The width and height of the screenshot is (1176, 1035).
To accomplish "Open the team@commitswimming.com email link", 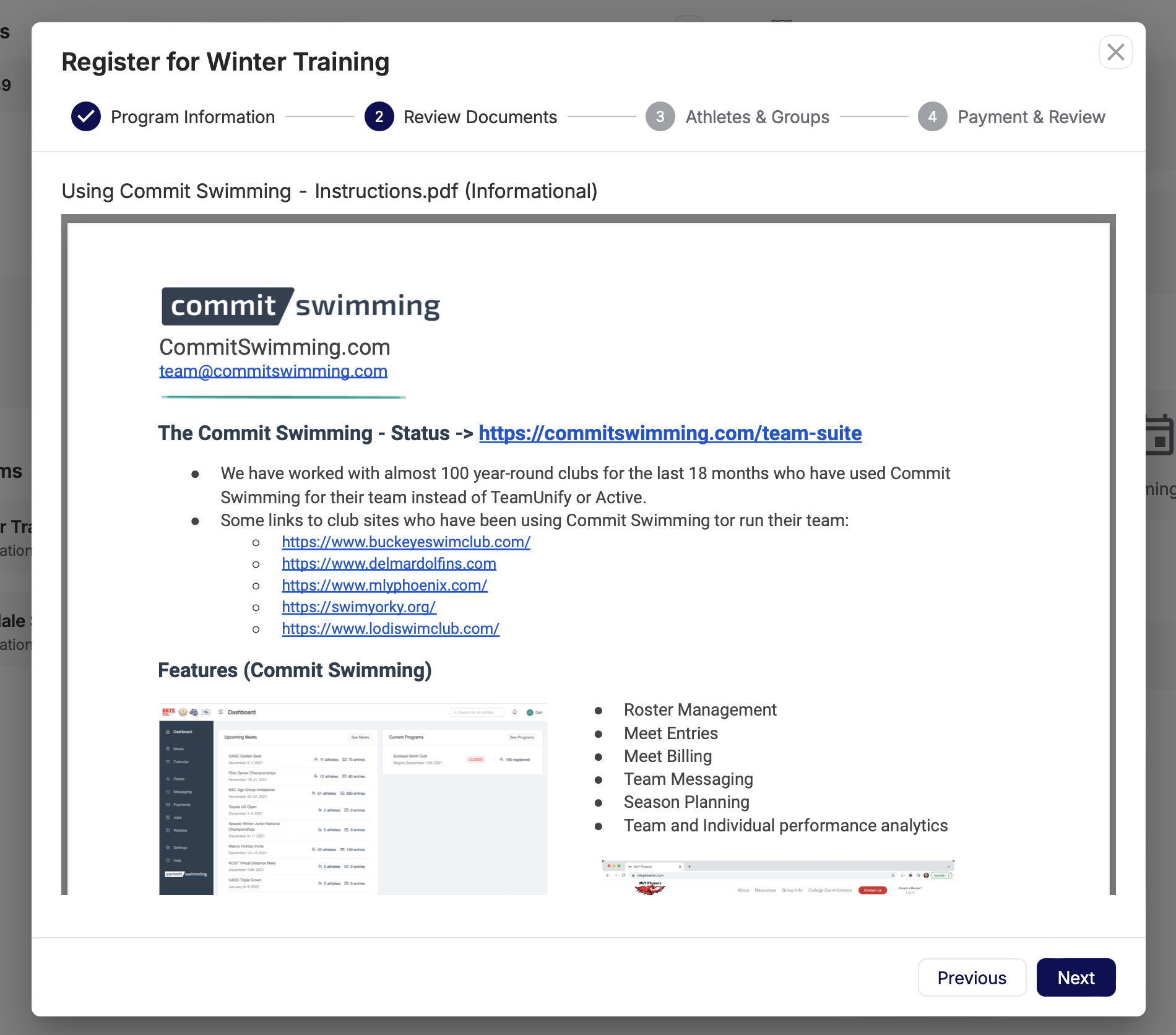I will (273, 371).
